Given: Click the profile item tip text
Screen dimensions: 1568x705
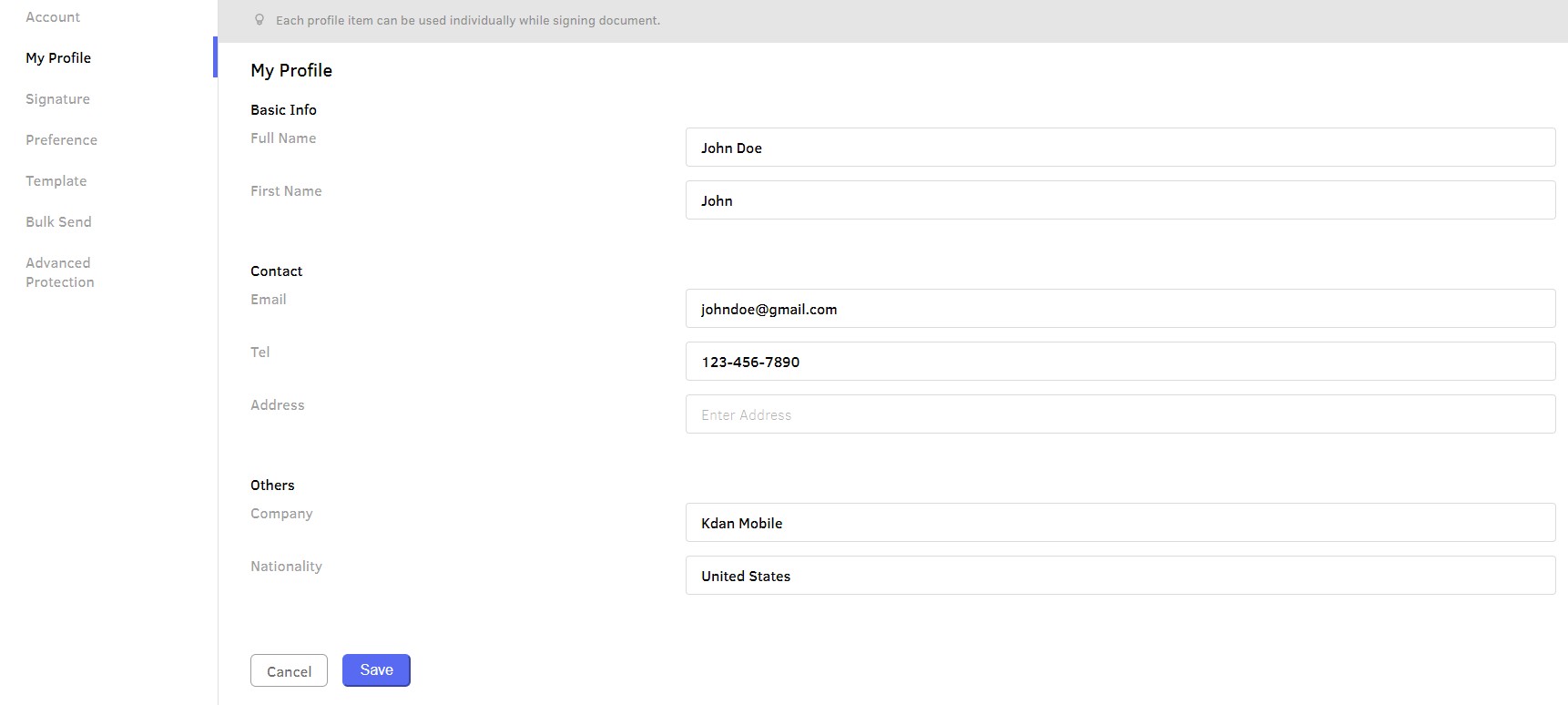Looking at the screenshot, I should 468,20.
